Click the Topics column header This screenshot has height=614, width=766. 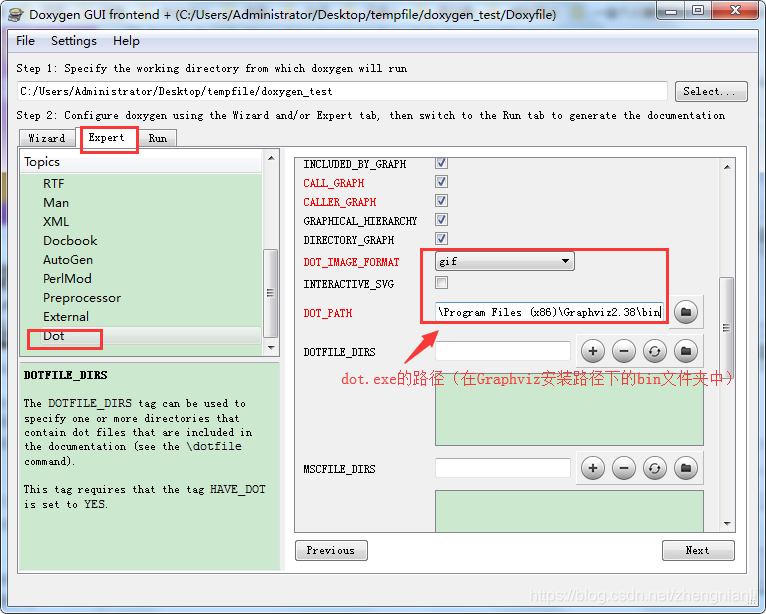pos(141,162)
